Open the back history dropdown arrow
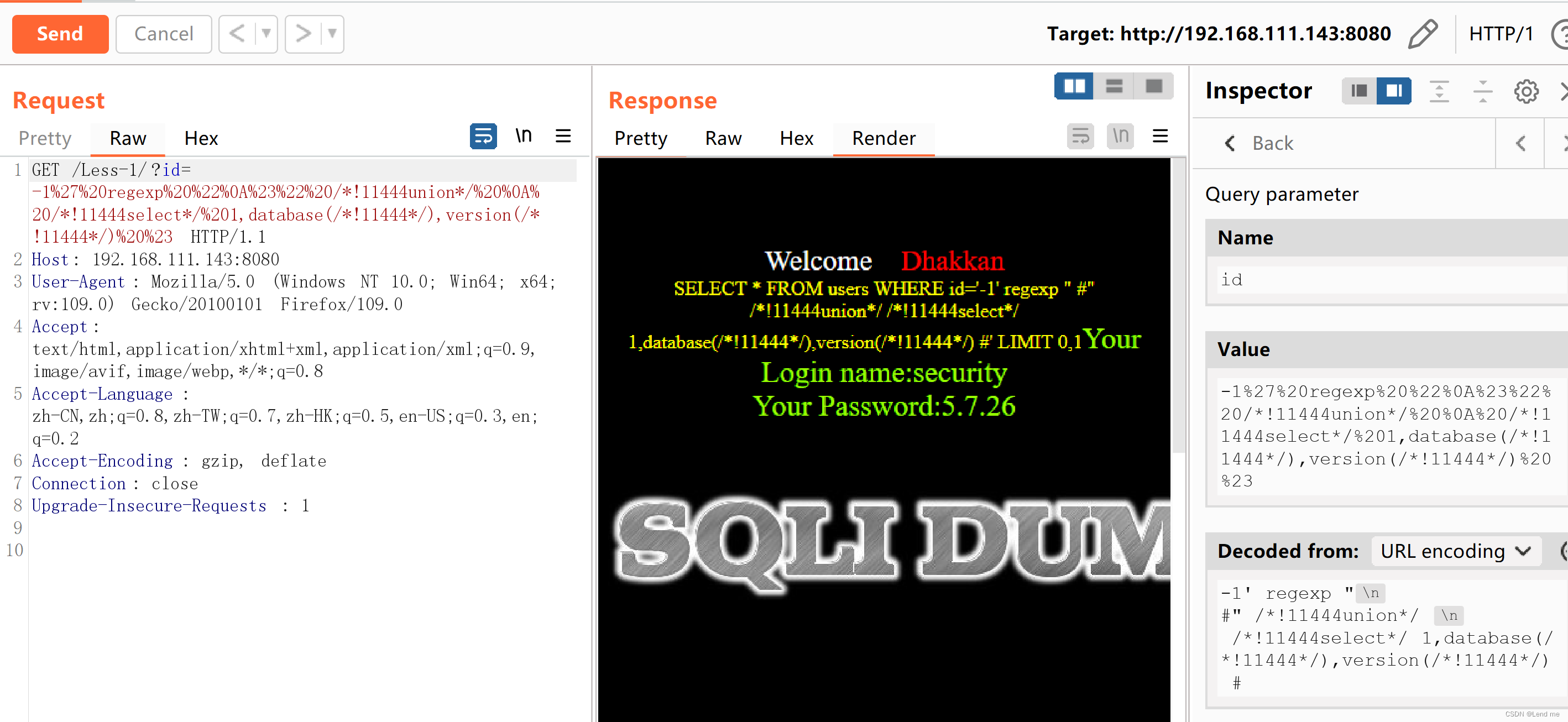The height and width of the screenshot is (722, 1568). tap(266, 34)
